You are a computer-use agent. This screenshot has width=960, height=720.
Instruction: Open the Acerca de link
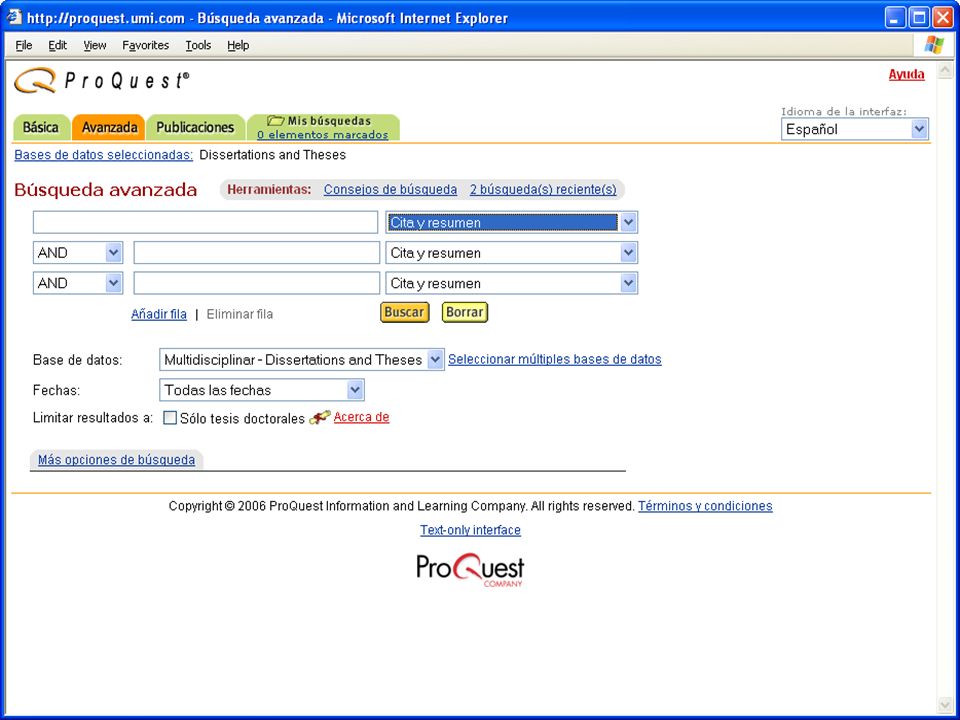[x=361, y=417]
